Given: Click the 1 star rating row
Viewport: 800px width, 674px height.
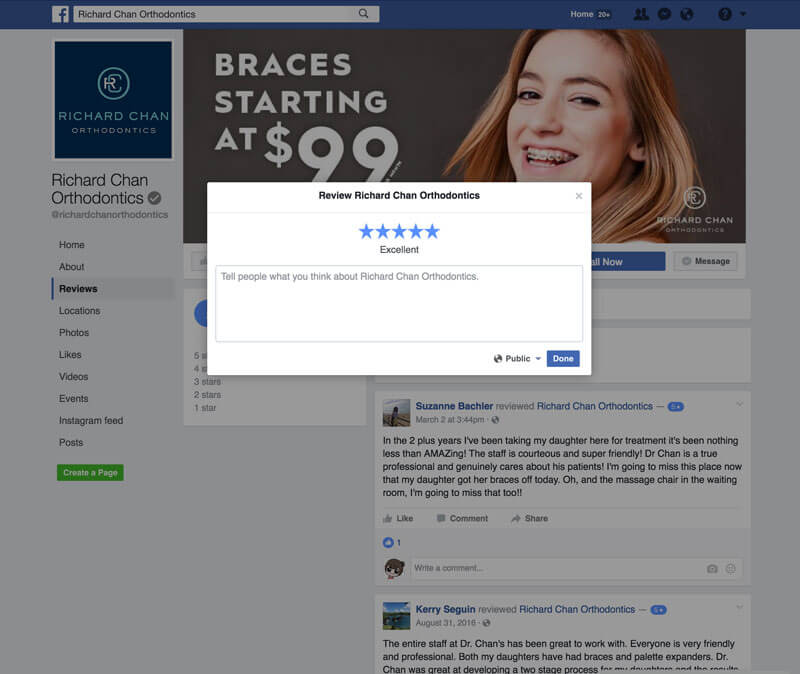Looking at the screenshot, I should (x=205, y=408).
